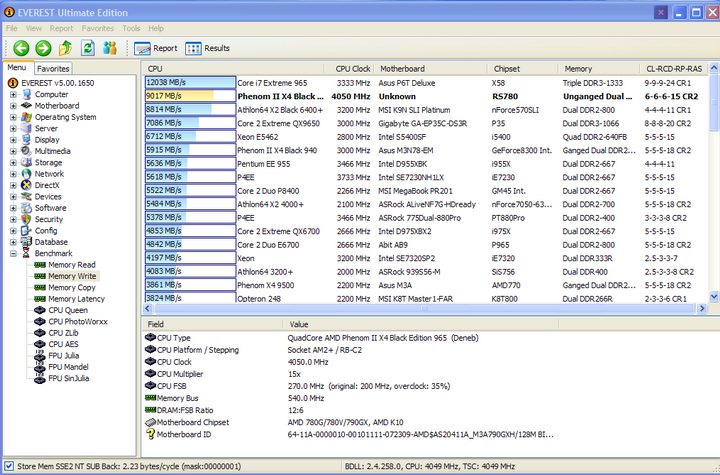Select Motherboard in the tree
Screen dimensions: 720x475
(57, 106)
